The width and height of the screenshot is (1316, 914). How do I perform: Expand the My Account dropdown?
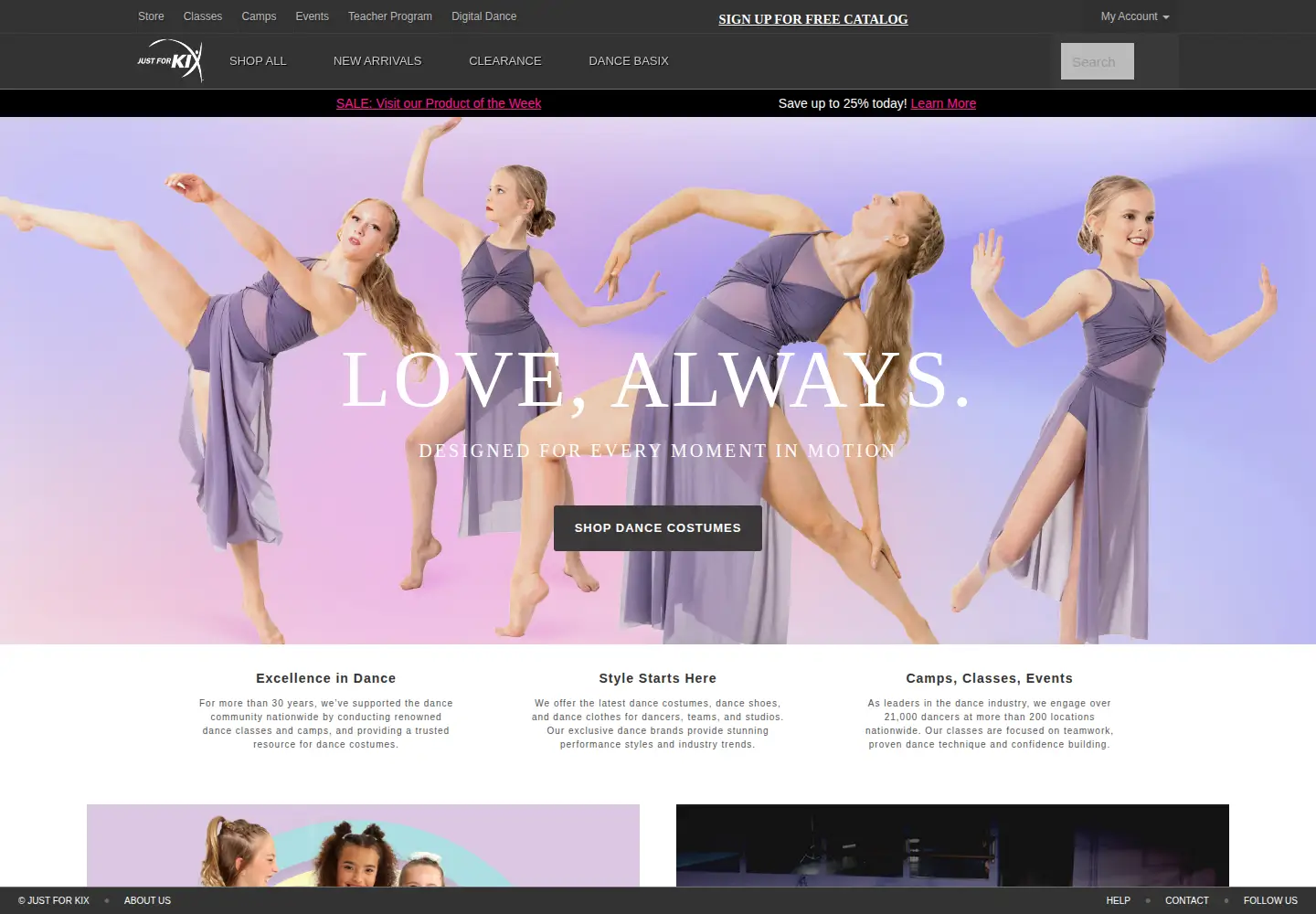[x=1134, y=16]
